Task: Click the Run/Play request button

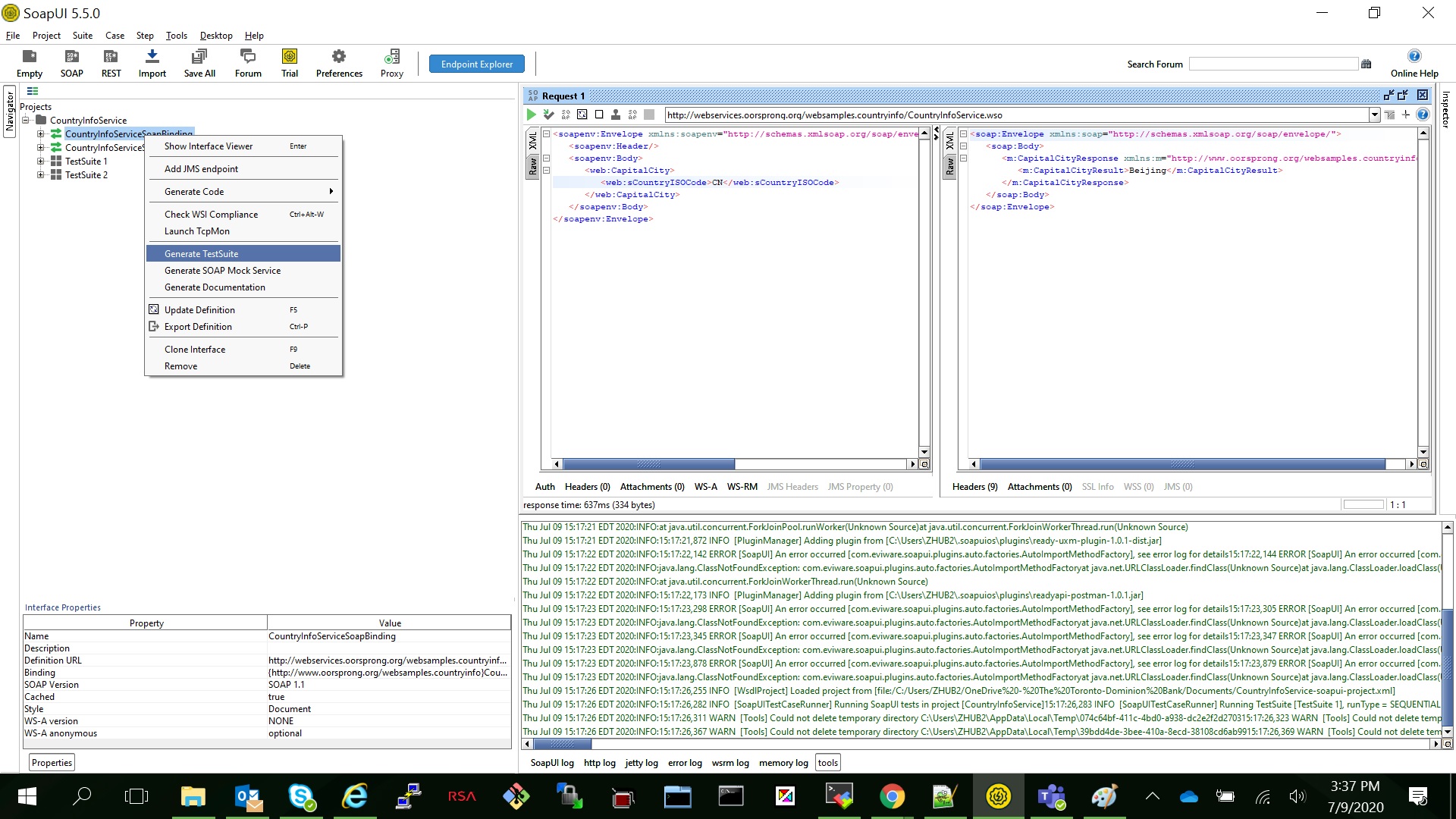Action: coord(531,114)
